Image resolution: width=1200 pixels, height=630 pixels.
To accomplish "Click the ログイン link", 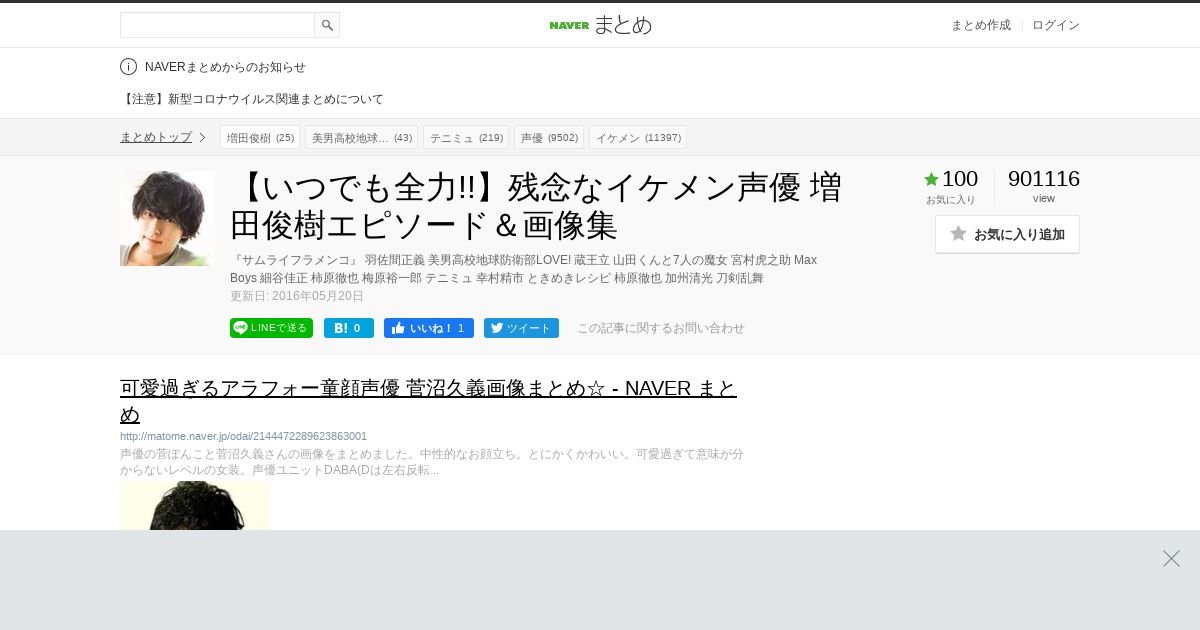I will click(x=1056, y=25).
